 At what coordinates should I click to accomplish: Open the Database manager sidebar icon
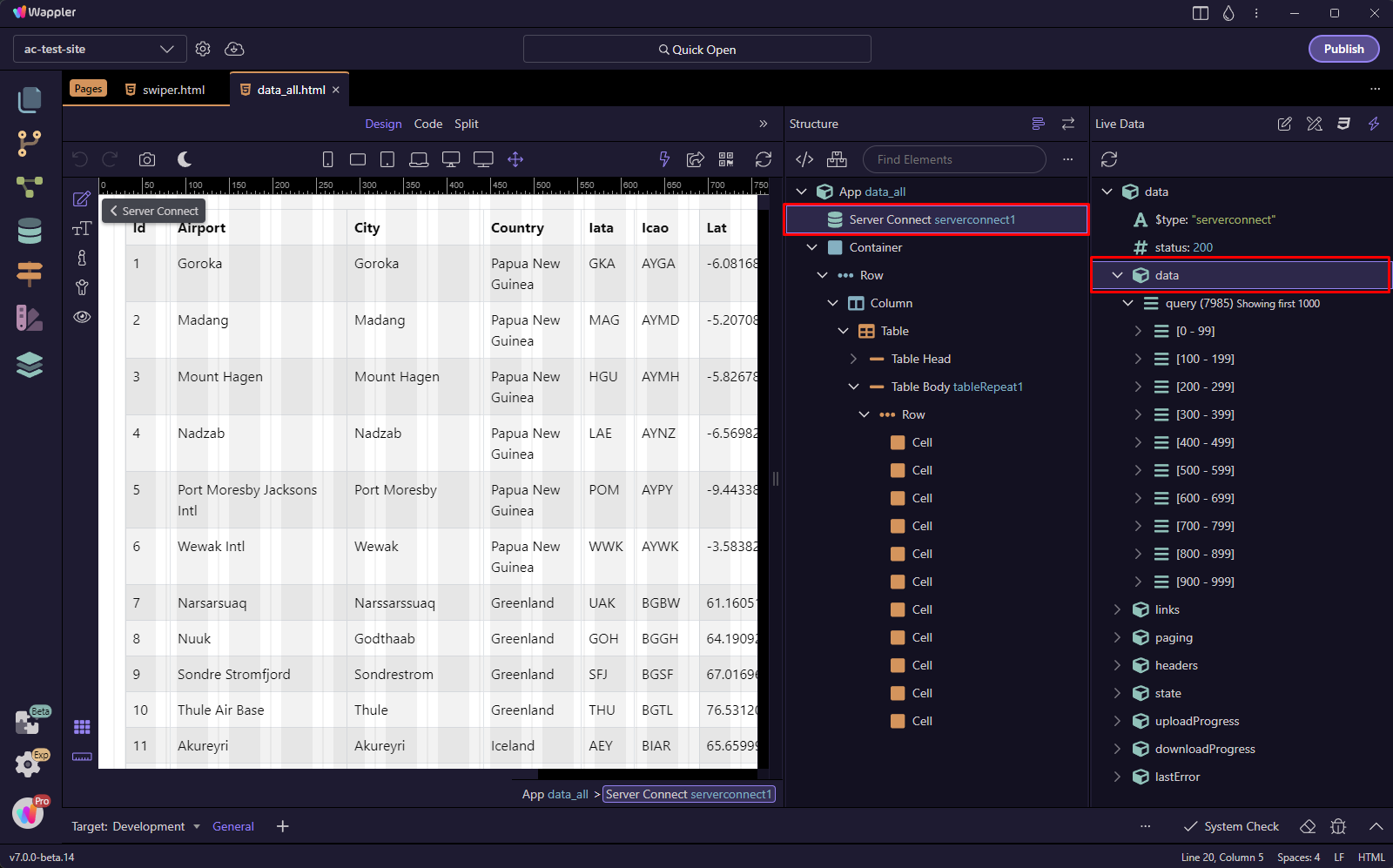click(x=30, y=231)
